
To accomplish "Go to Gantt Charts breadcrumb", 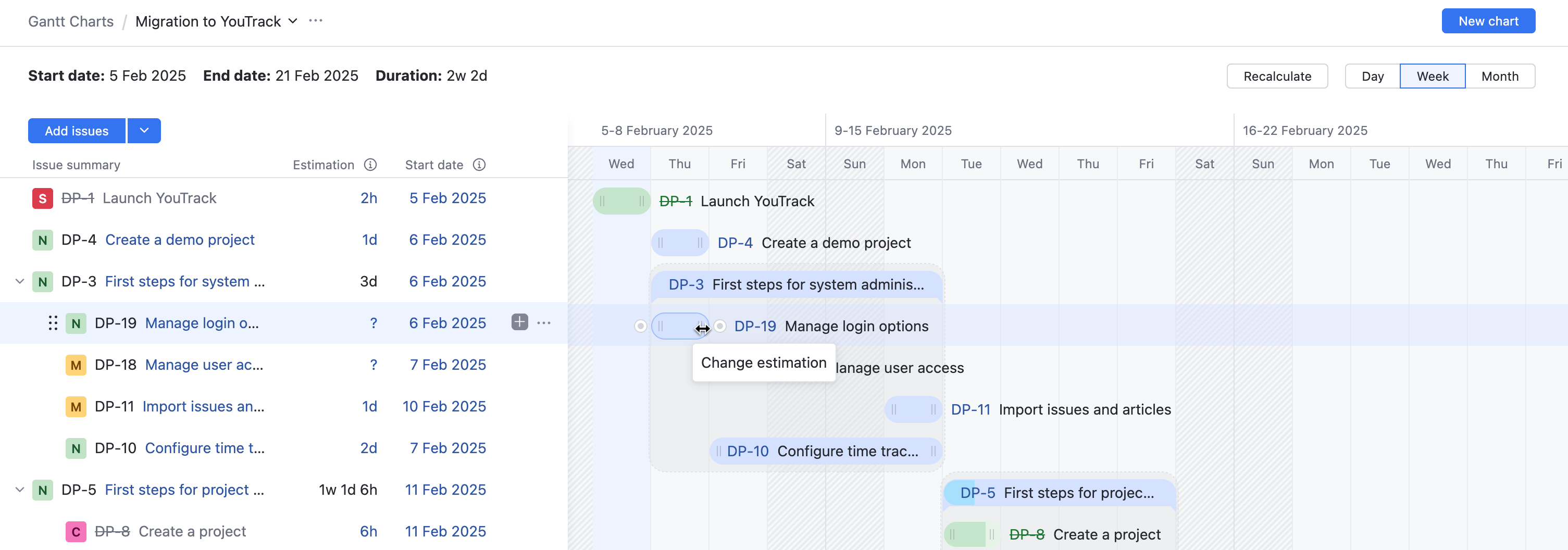I will [x=71, y=21].
